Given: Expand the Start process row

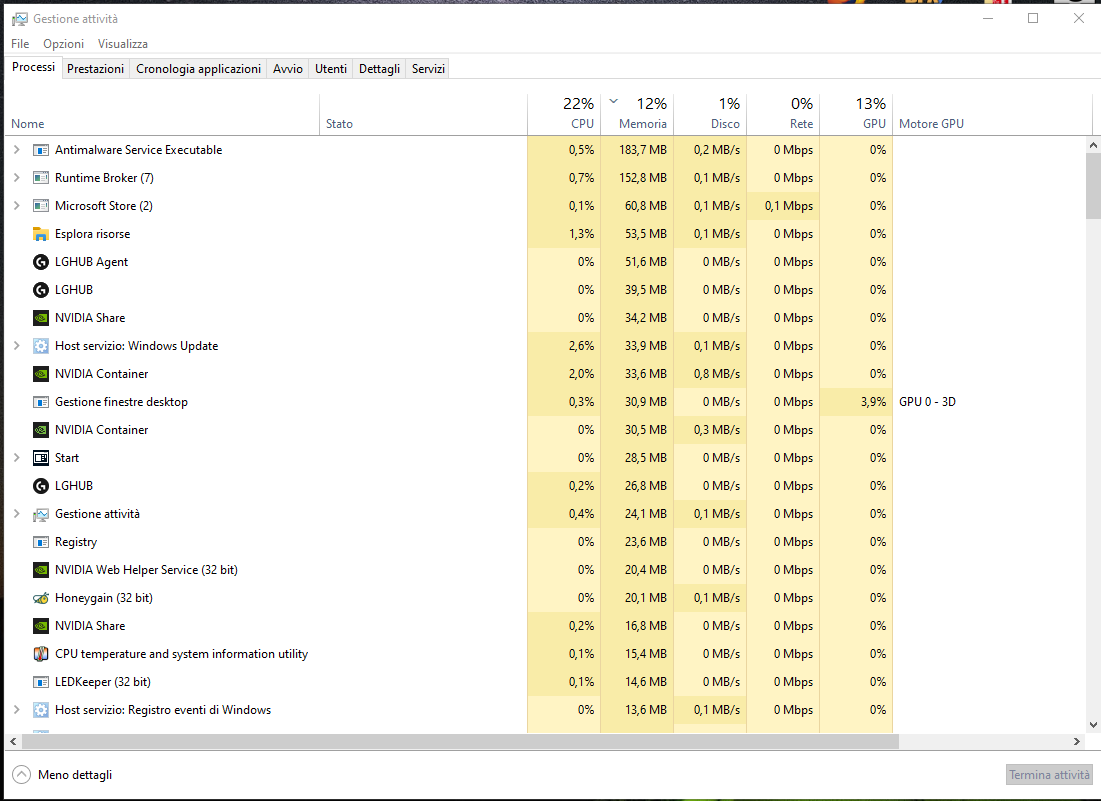Looking at the screenshot, I should pyautogui.click(x=17, y=458).
